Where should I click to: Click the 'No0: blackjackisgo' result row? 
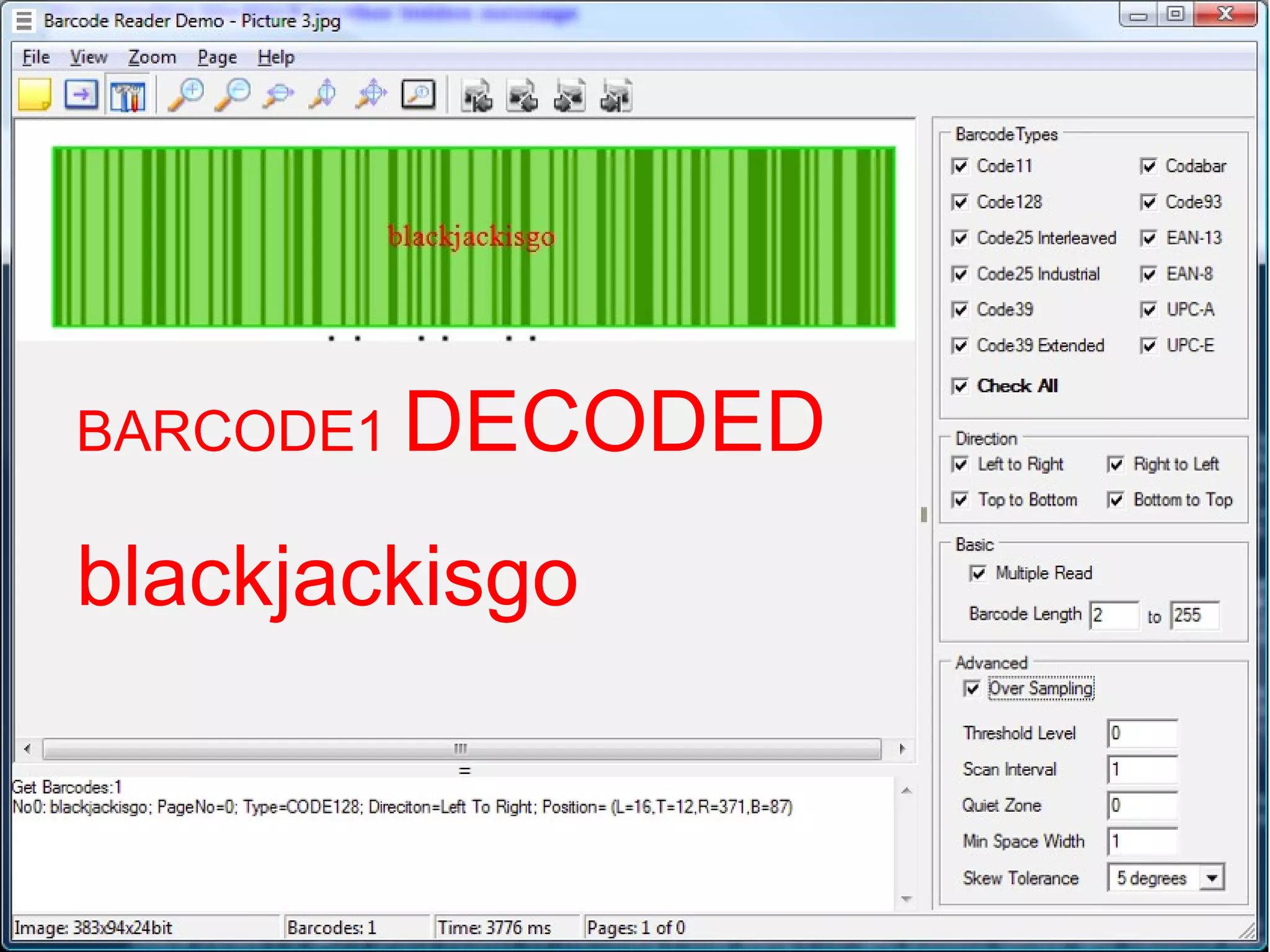point(402,807)
